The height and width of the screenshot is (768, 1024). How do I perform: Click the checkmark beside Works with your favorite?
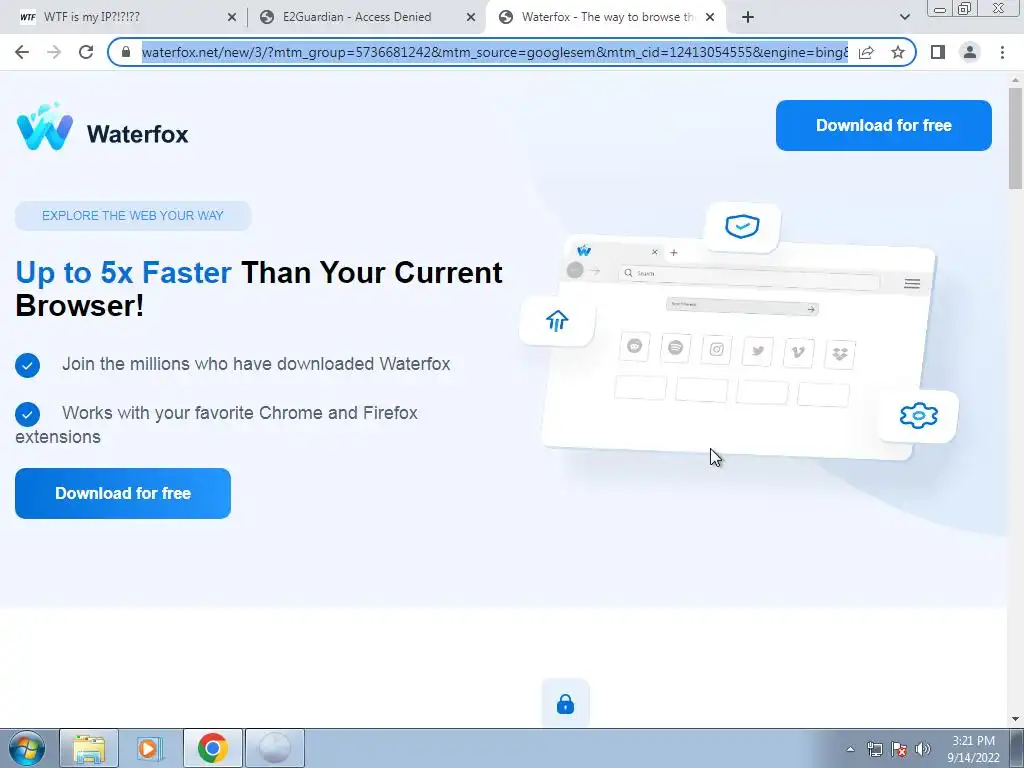(x=27, y=414)
